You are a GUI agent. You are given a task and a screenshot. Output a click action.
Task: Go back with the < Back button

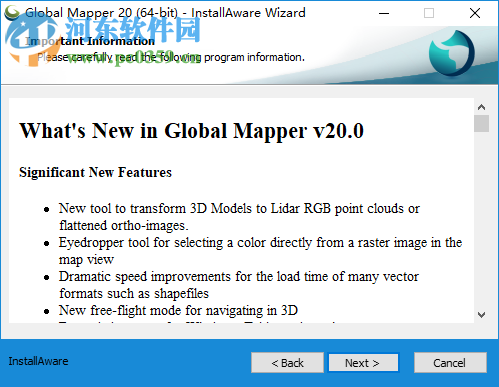pyautogui.click(x=287, y=363)
